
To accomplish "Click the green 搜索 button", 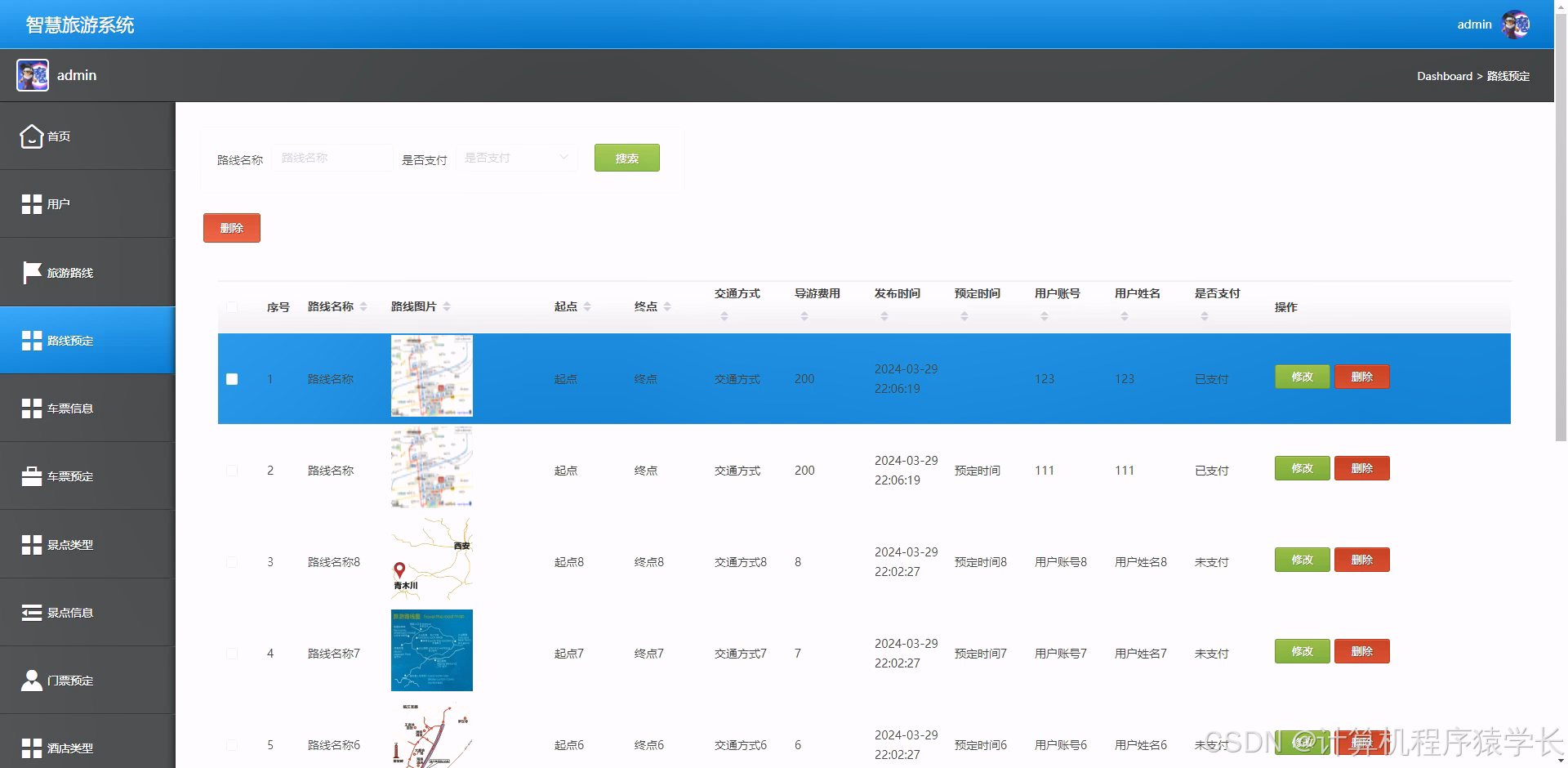I will coord(626,158).
